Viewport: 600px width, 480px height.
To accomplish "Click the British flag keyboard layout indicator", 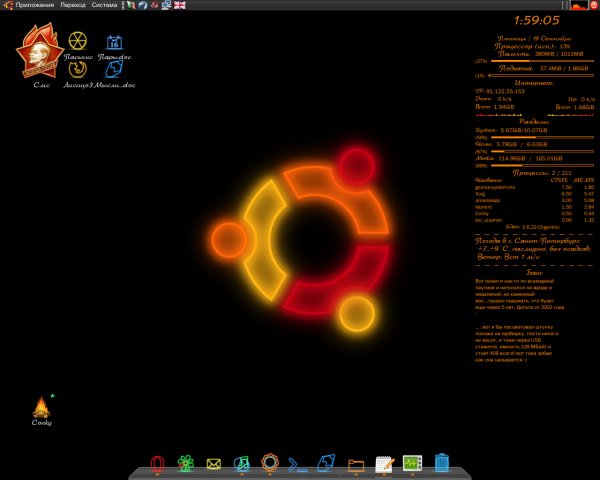I will (x=179, y=5).
